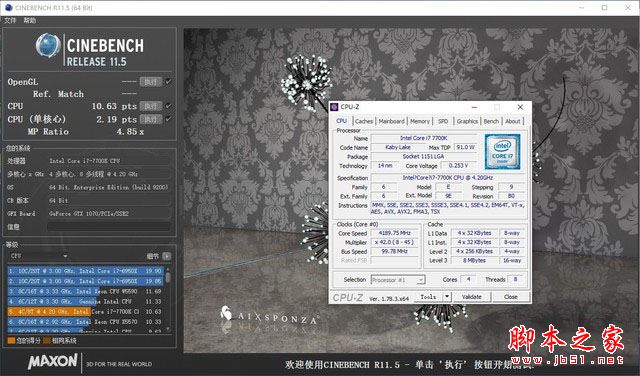640x376 pixels.
Task: Open the 文件 (File) menu
Action: [10, 20]
